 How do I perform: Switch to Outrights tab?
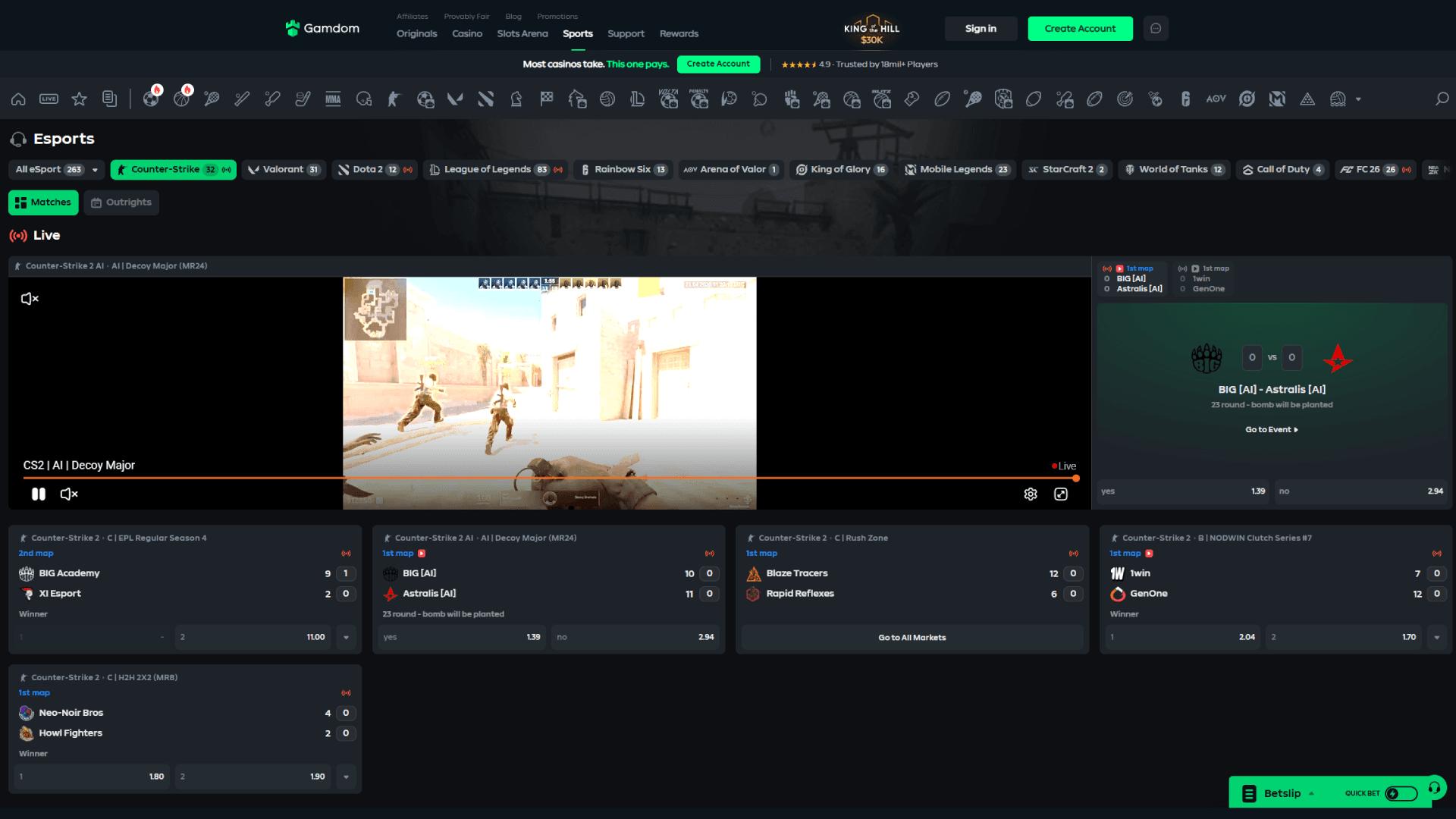tap(121, 202)
